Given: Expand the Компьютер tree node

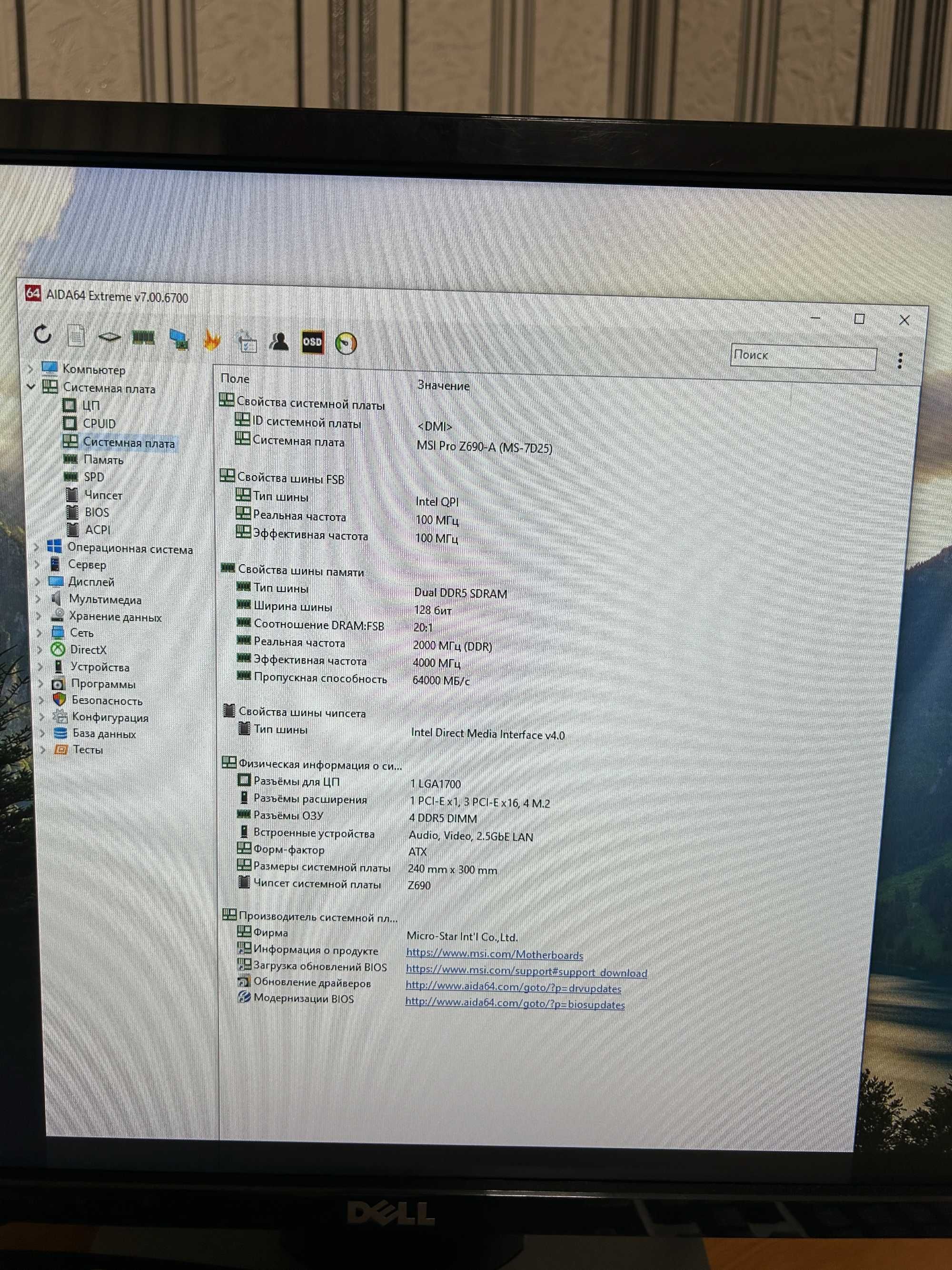Looking at the screenshot, I should (x=31, y=368).
